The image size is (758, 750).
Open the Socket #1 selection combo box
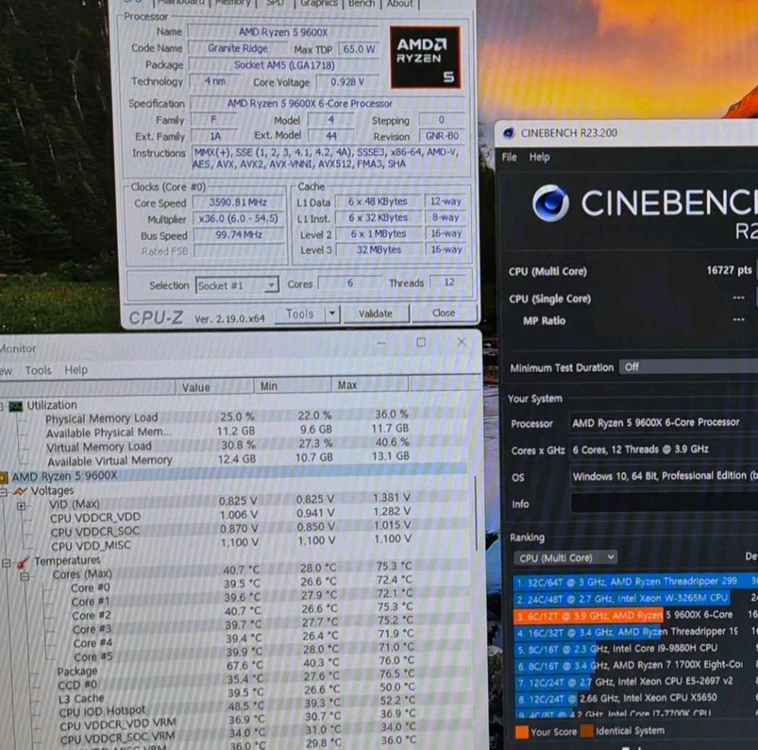237,285
